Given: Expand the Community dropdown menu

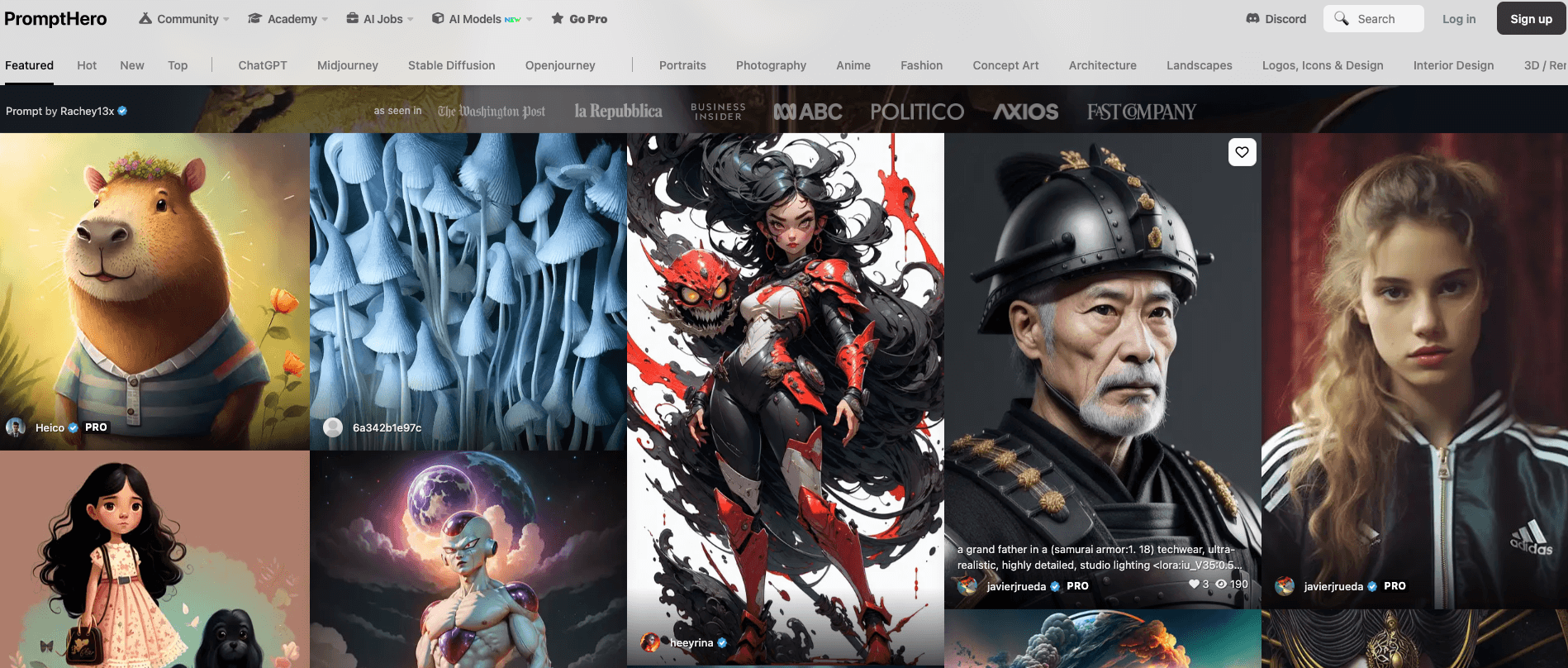Looking at the screenshot, I should (183, 19).
